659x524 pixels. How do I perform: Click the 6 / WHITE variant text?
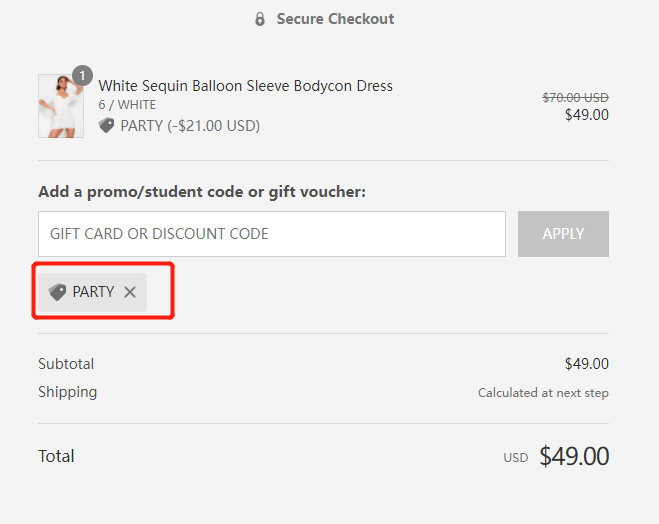[x=127, y=105]
